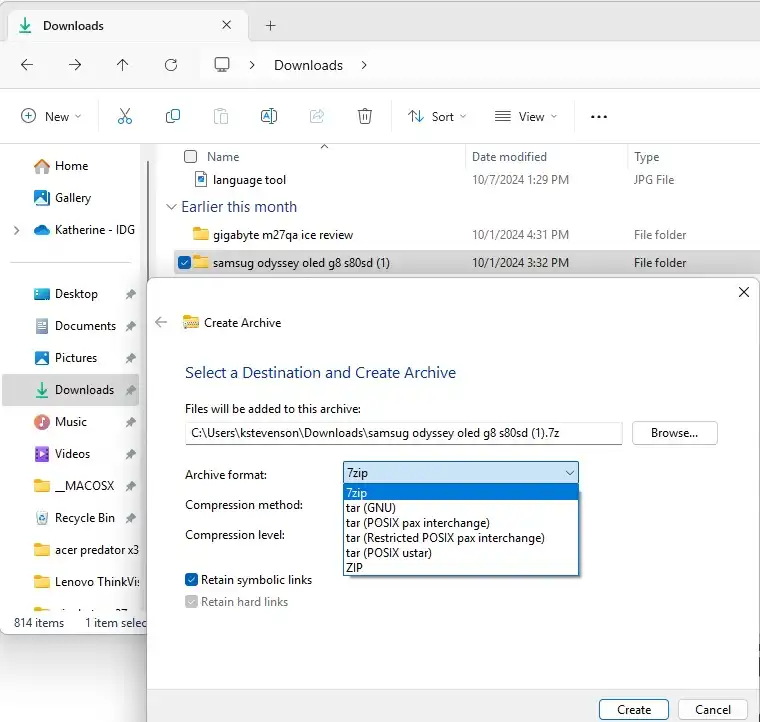Toggle the select all checkbox beside Name
The height and width of the screenshot is (722, 760).
[x=190, y=157]
